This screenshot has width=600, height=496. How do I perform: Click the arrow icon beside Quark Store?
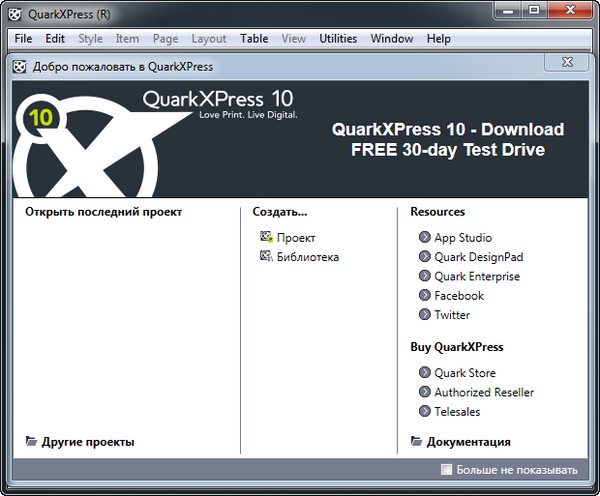click(424, 373)
